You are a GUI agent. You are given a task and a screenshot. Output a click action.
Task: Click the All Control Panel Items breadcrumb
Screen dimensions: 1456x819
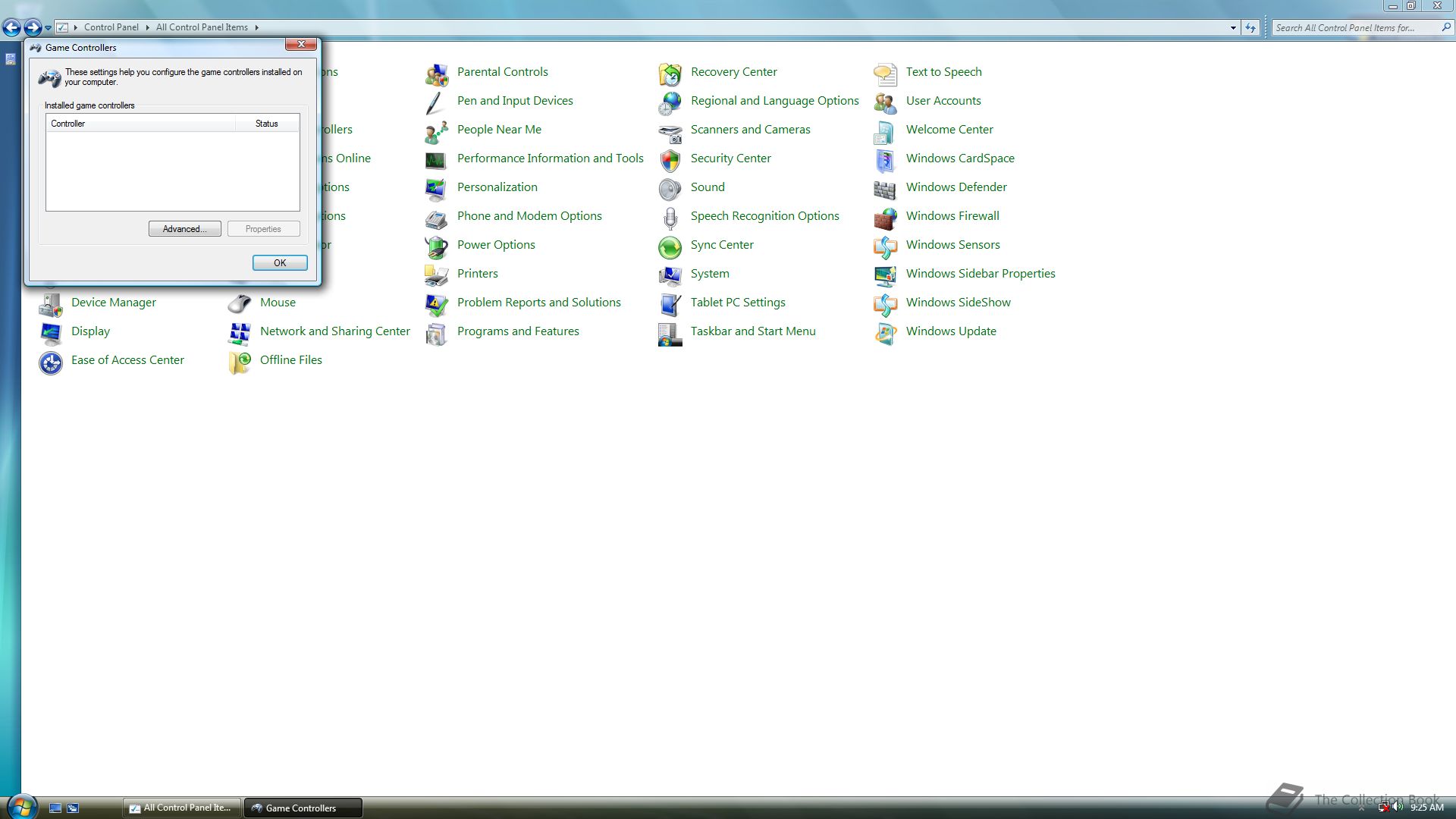tap(202, 27)
